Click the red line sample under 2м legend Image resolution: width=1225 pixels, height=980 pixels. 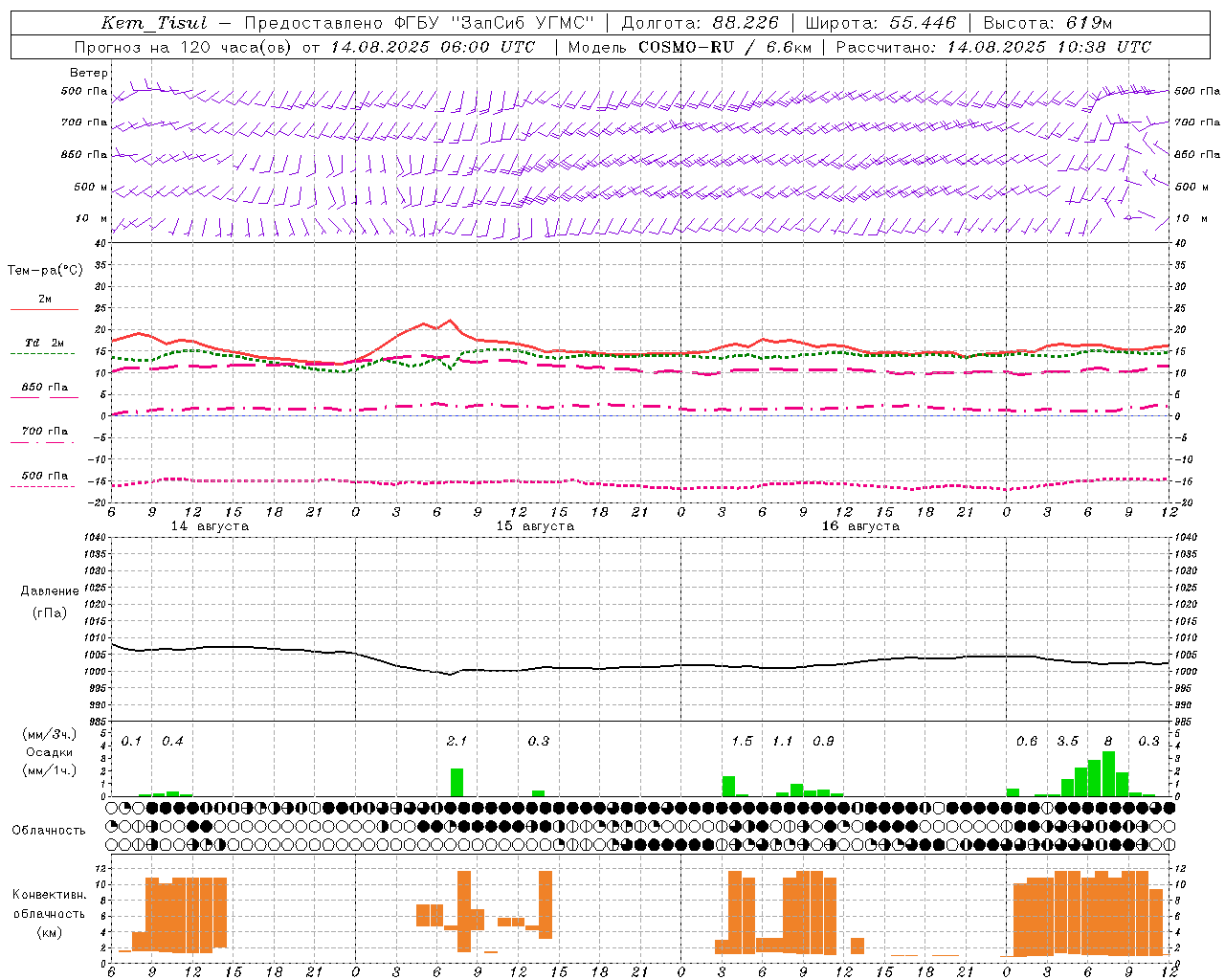pyautogui.click(x=44, y=310)
